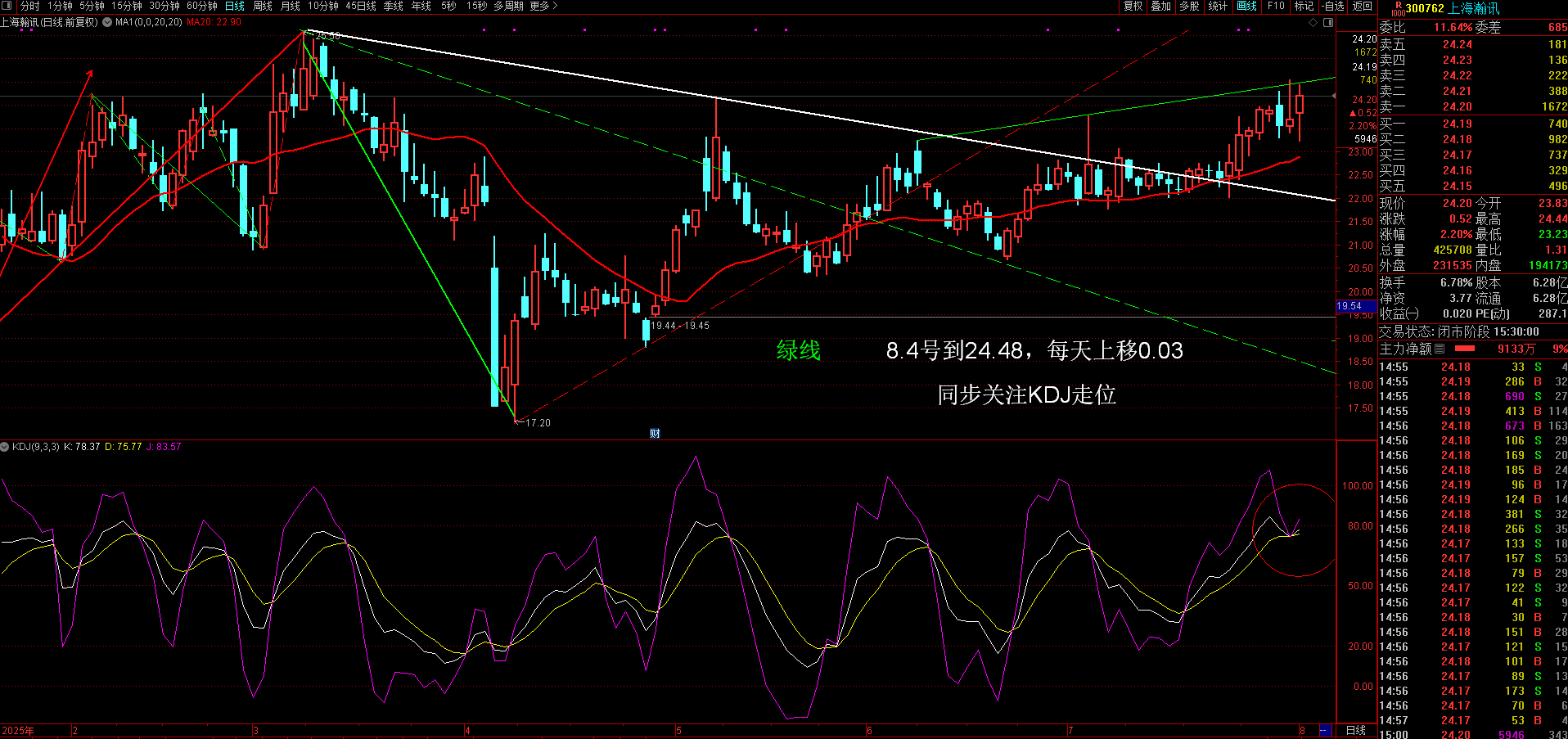Select the 10分钟 period
Screen dimensions: 1568x739
pos(322,6)
